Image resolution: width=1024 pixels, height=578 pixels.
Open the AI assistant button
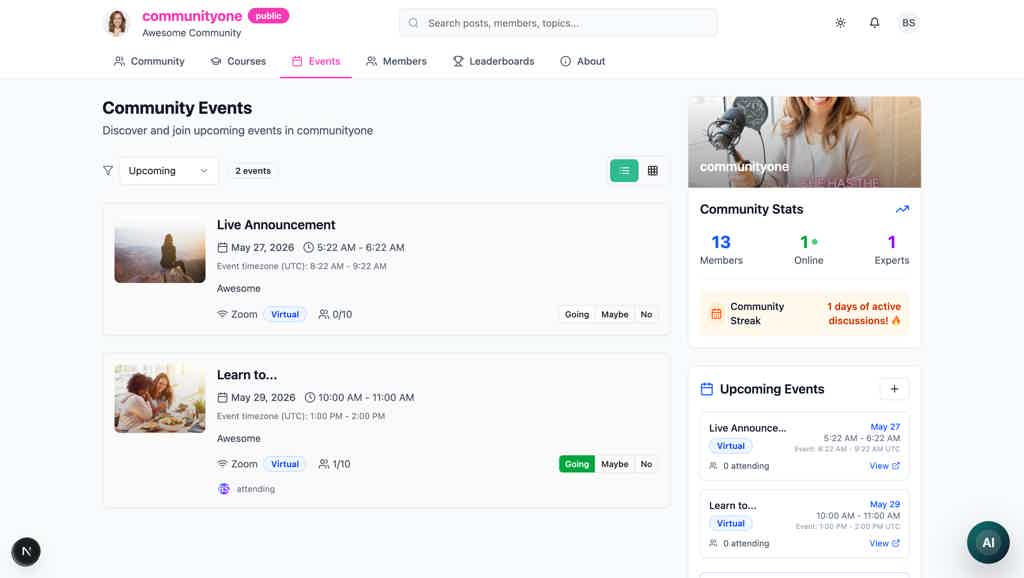click(987, 542)
